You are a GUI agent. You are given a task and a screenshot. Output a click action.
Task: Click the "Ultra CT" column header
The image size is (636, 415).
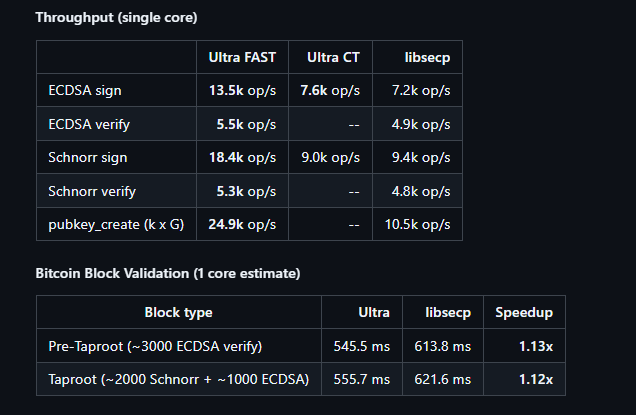(x=330, y=58)
